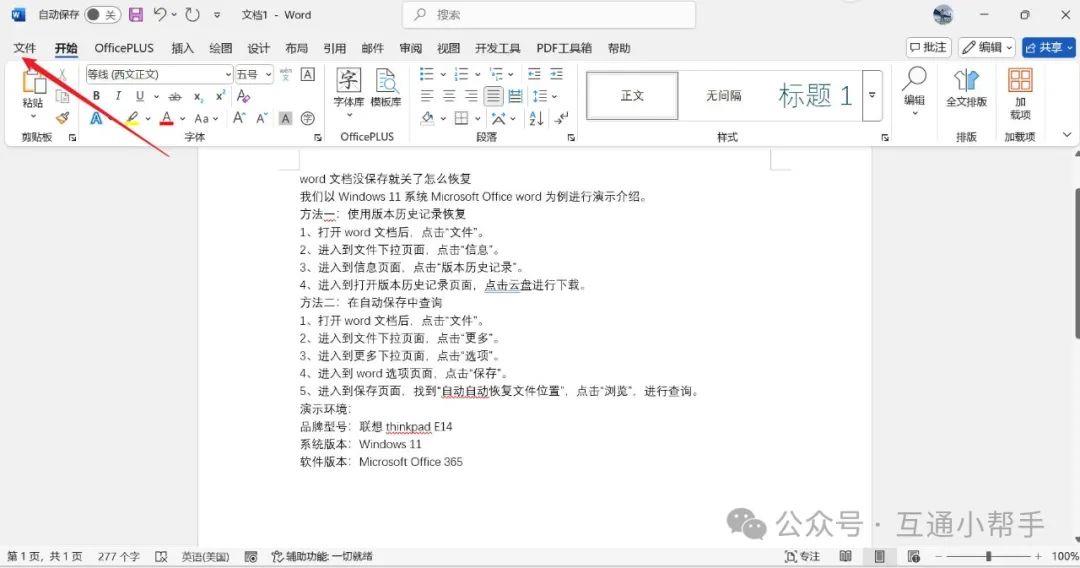The image size is (1080, 568).
Task: Shrink font size with A down-arrow icon
Action: [x=262, y=118]
